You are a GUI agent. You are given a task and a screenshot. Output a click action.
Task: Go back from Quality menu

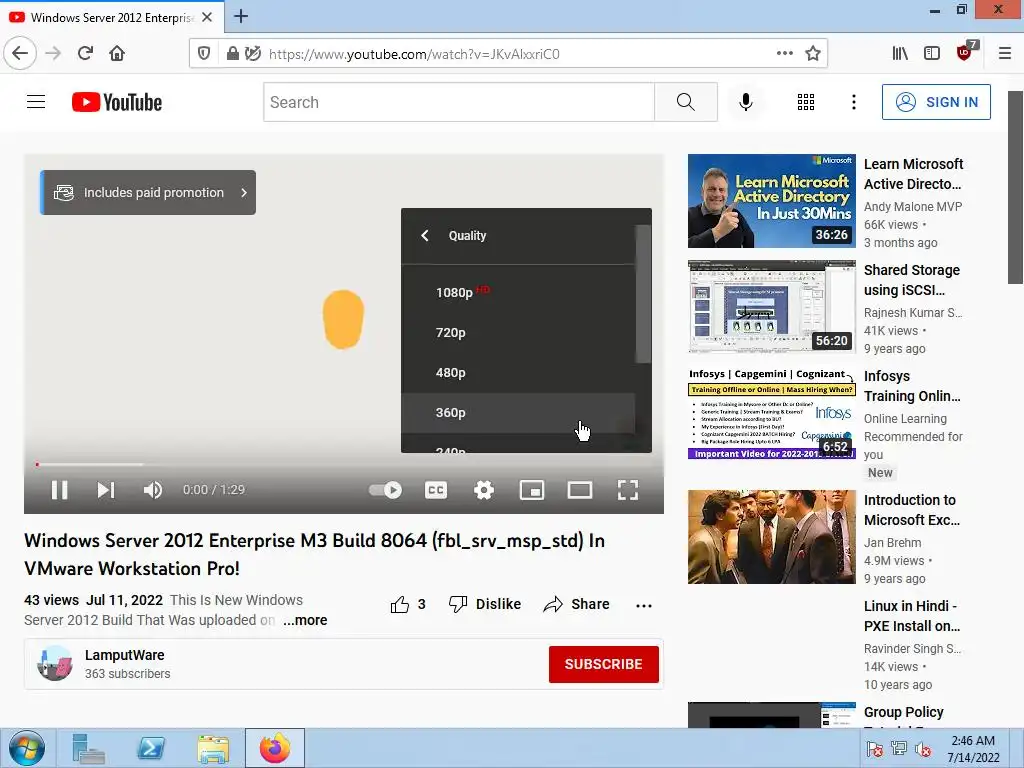click(424, 235)
